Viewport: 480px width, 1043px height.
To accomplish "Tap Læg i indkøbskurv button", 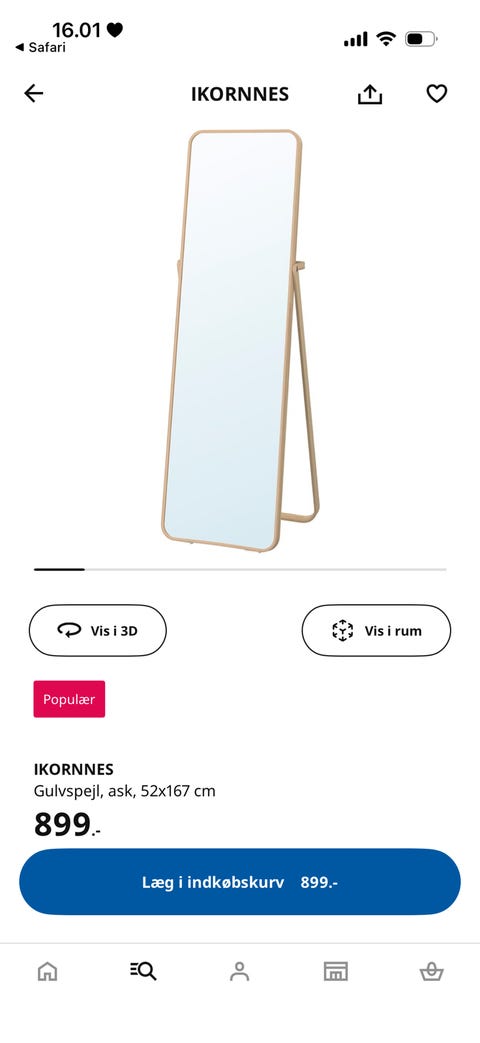I will [239, 882].
